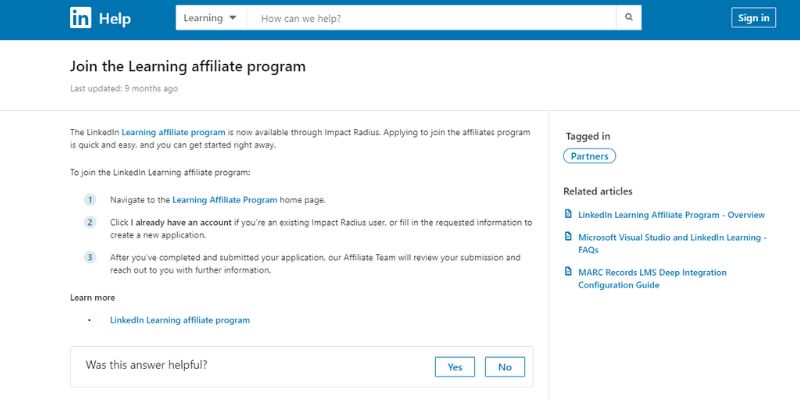Open LinkedIn Learning Affiliate Program - Overview article
Image resolution: width=800 pixels, height=400 pixels.
(671, 215)
